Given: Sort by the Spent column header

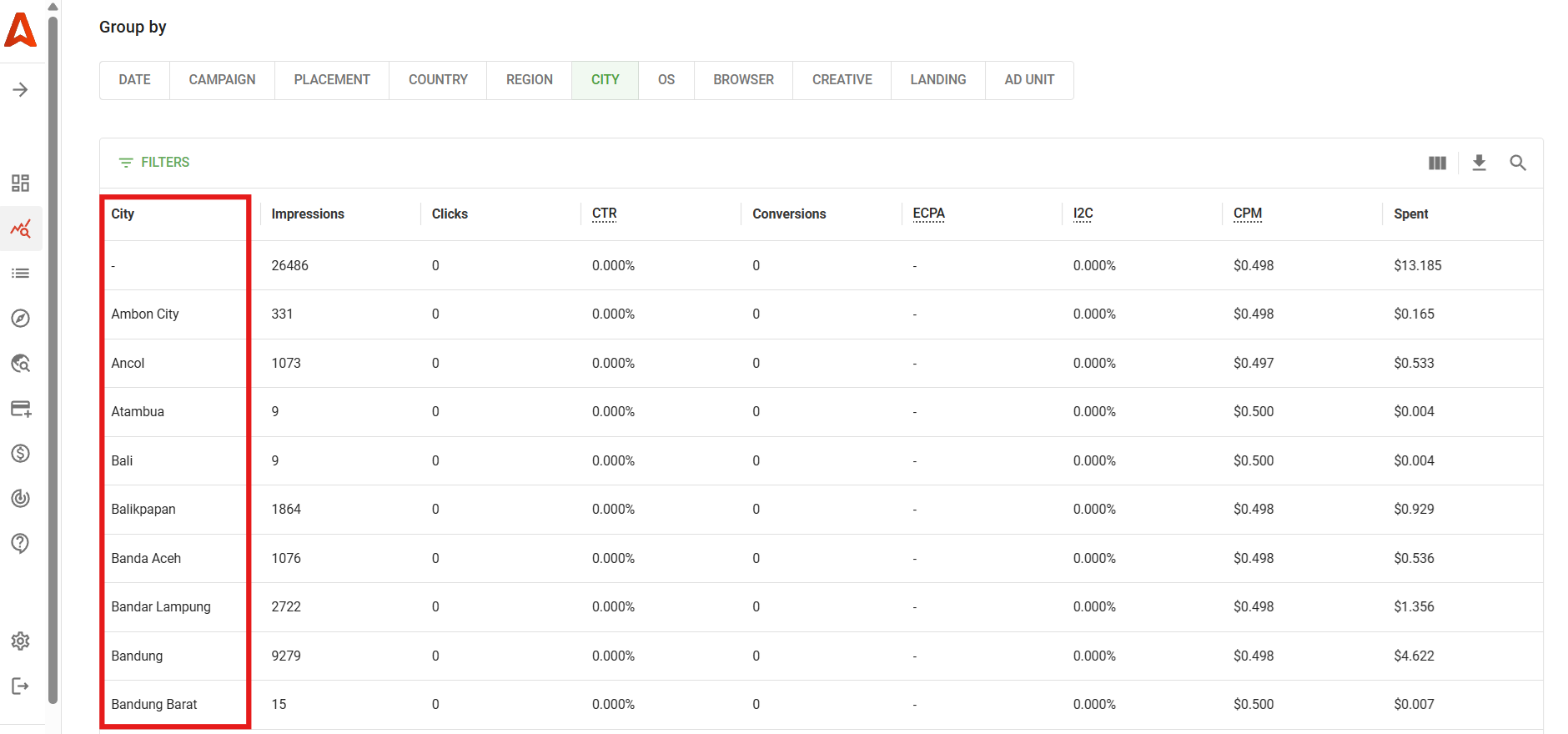Looking at the screenshot, I should point(1410,214).
